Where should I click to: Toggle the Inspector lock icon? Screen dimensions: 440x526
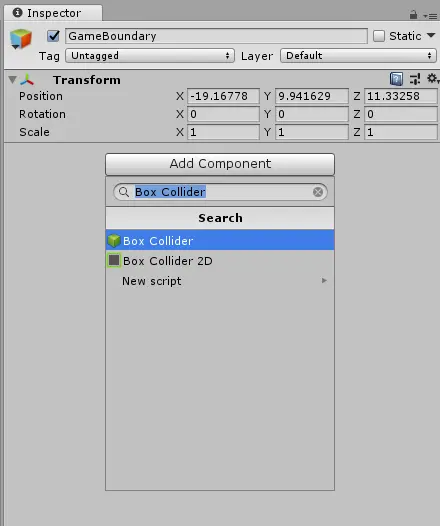coord(413,14)
